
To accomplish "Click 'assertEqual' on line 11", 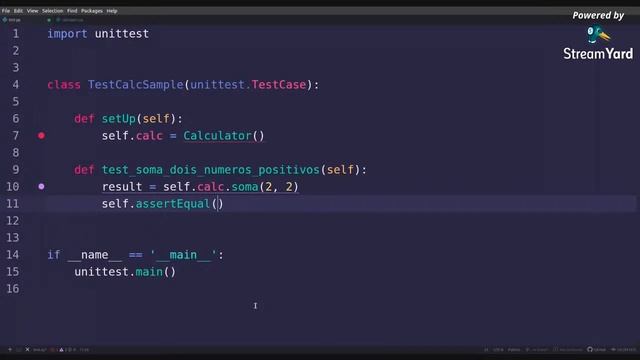I will coord(173,204).
